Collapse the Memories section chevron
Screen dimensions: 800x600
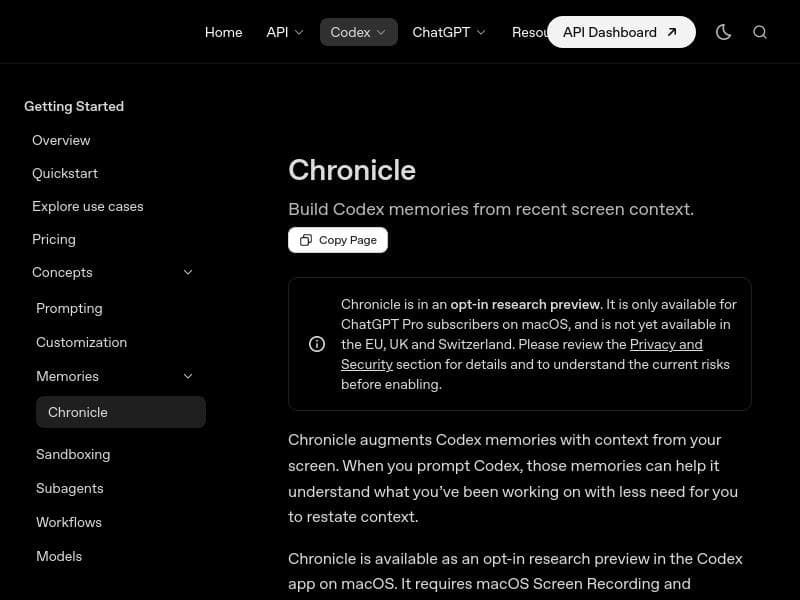188,376
